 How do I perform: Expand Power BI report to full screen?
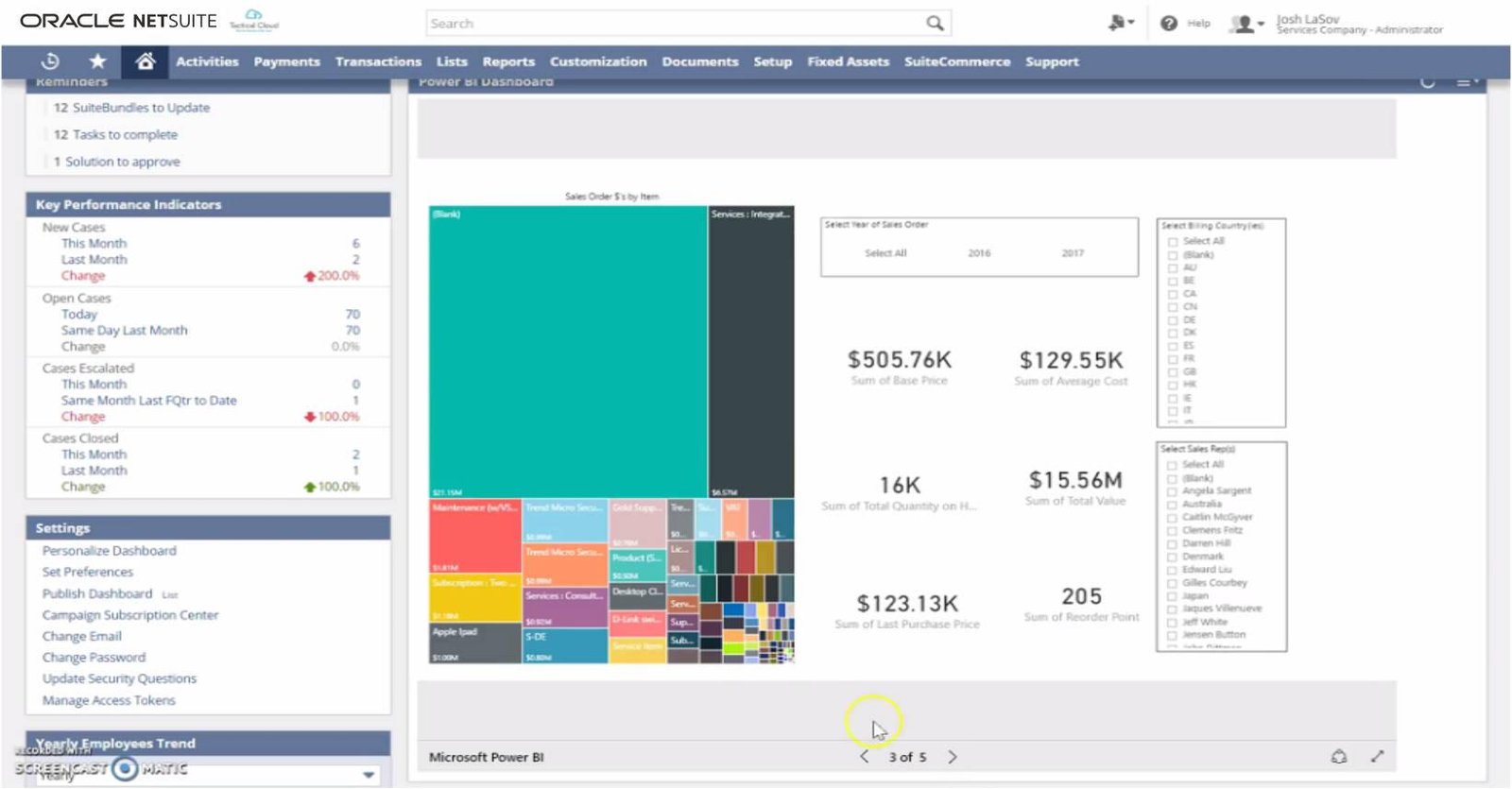pyautogui.click(x=1378, y=756)
